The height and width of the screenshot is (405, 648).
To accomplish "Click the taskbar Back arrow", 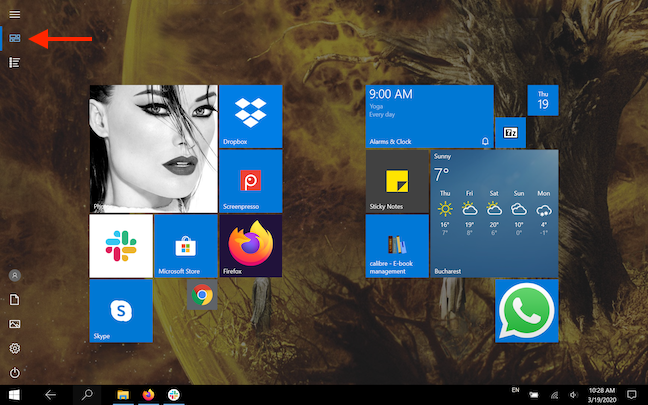I will click(50, 395).
